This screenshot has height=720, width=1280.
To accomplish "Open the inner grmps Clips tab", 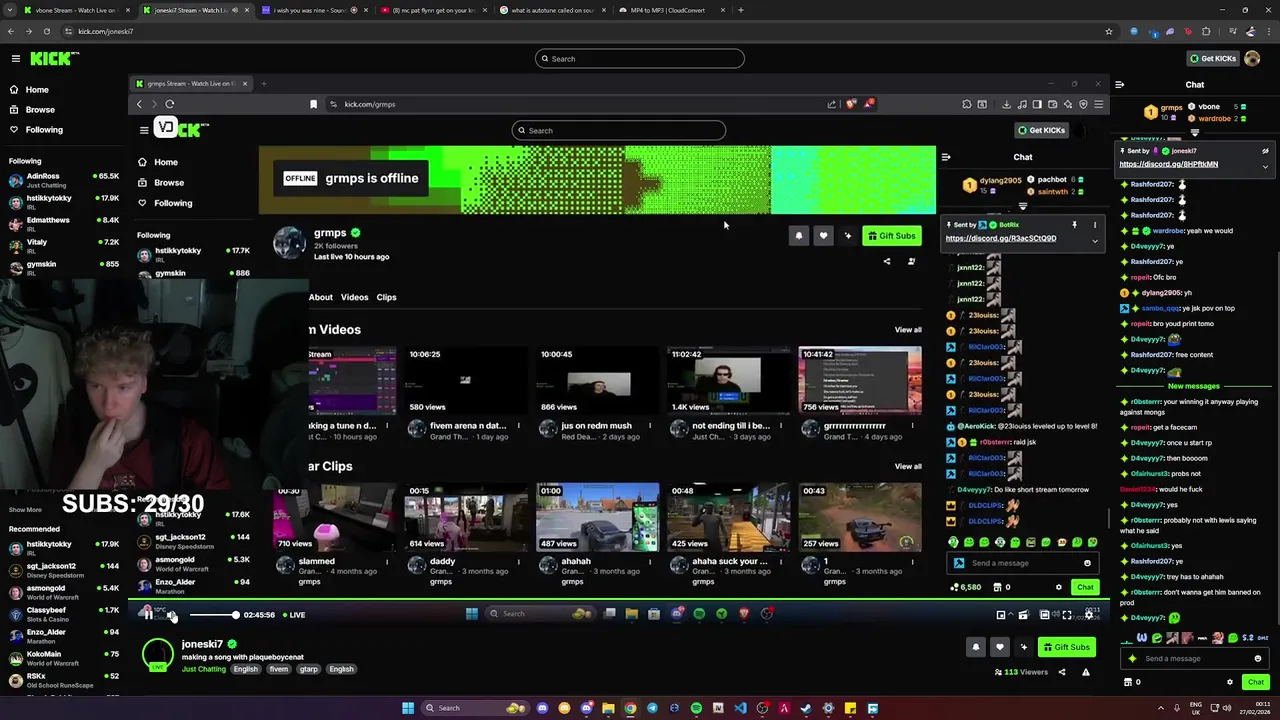I will click(x=386, y=298).
